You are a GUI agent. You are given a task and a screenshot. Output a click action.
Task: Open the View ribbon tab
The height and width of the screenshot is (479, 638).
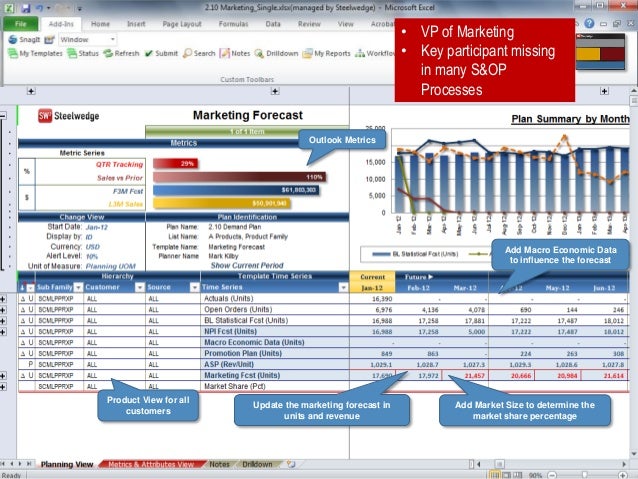[x=345, y=24]
